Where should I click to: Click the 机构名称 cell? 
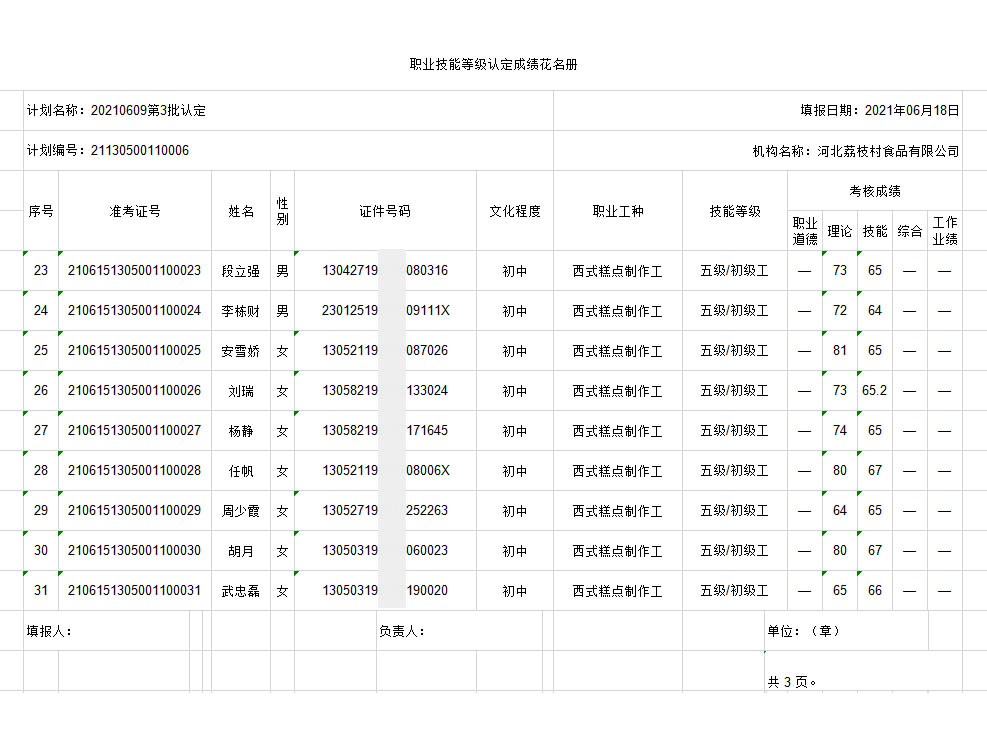point(855,151)
